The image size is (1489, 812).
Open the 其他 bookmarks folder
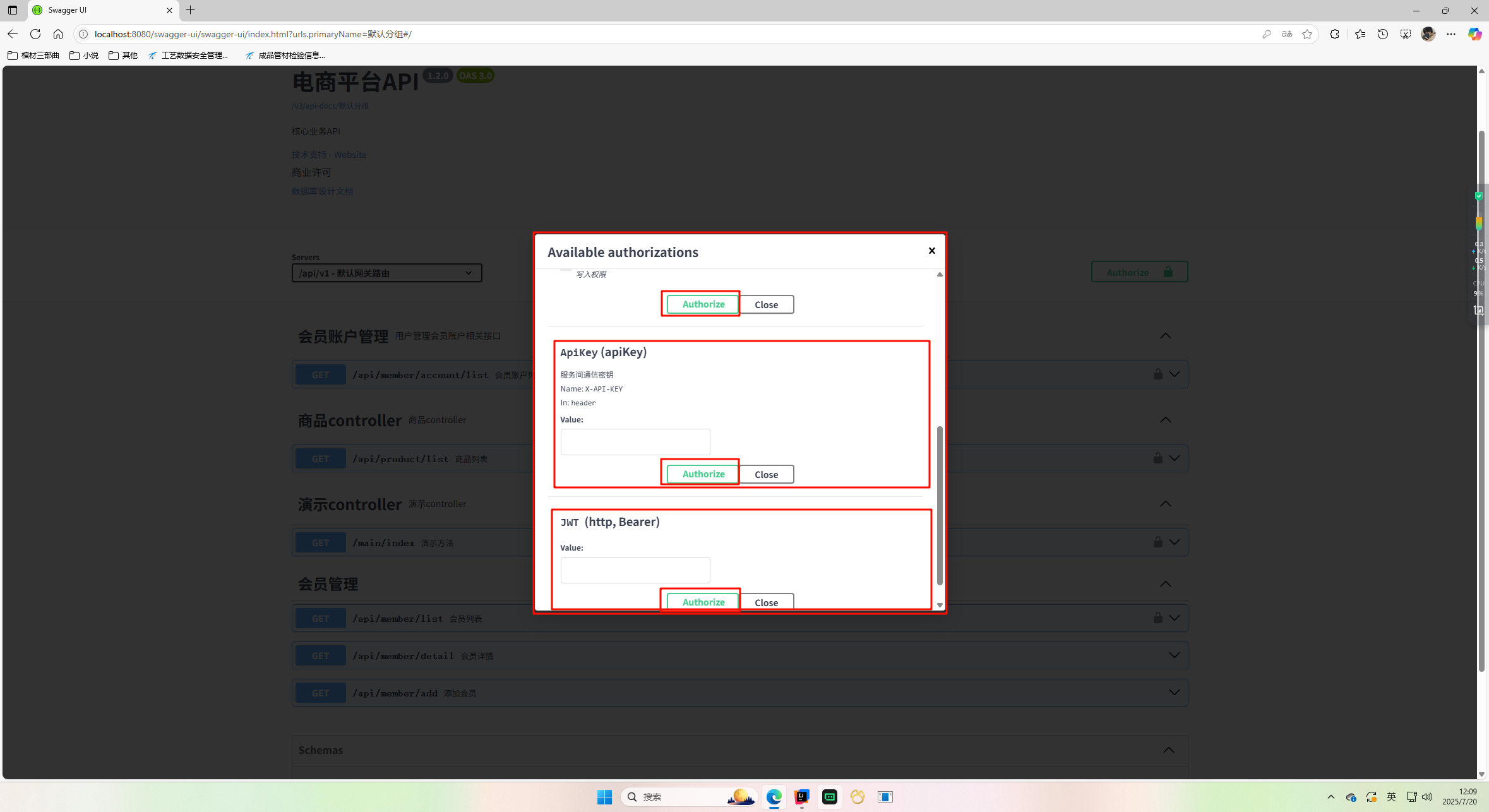(x=123, y=55)
